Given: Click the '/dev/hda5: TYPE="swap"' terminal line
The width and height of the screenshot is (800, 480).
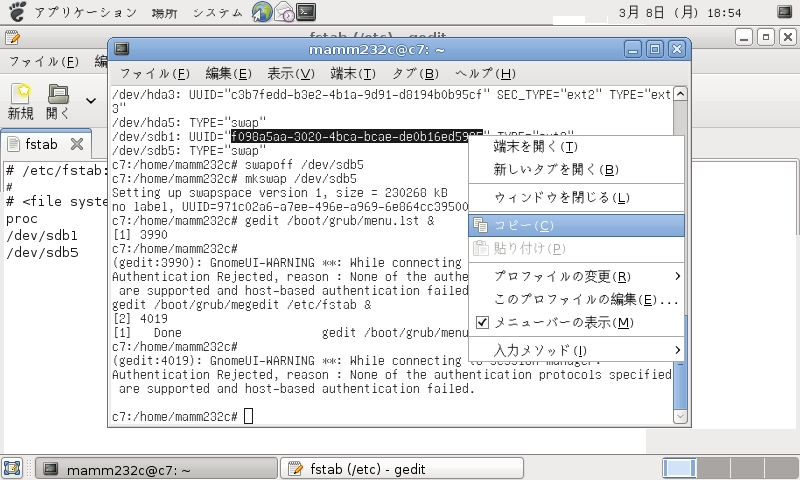Looking at the screenshot, I should [189, 122].
